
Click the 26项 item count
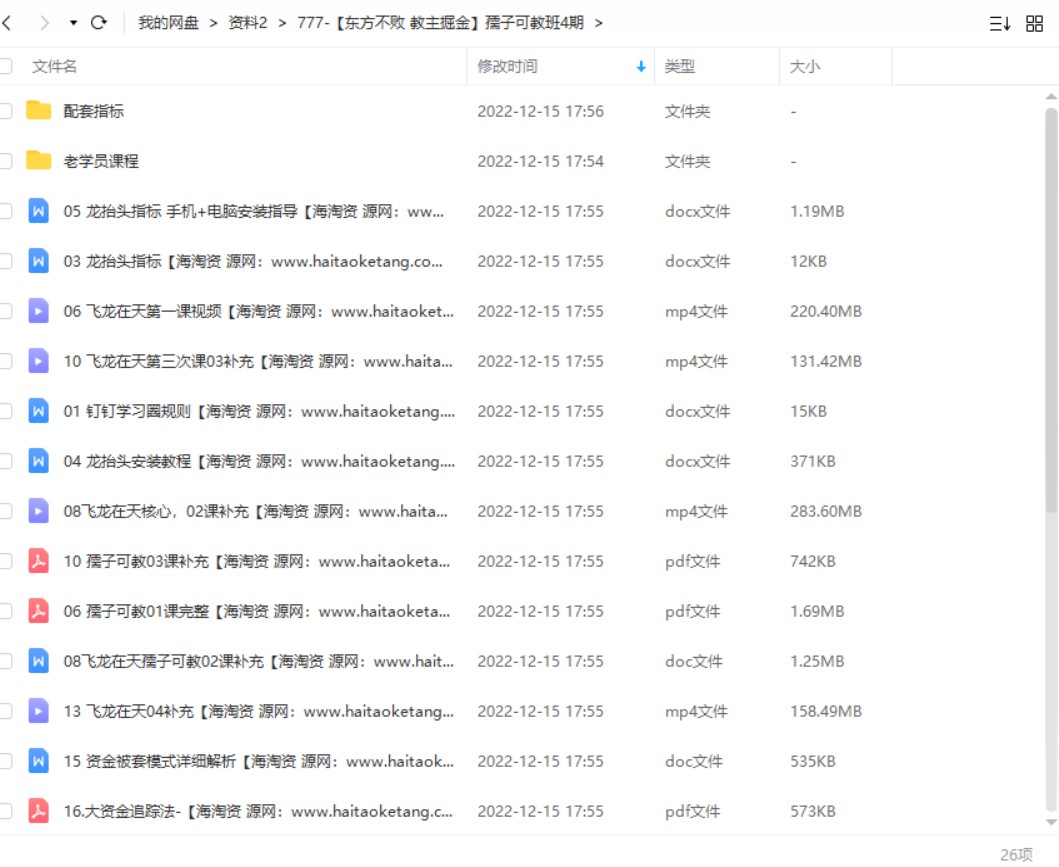(1016, 854)
